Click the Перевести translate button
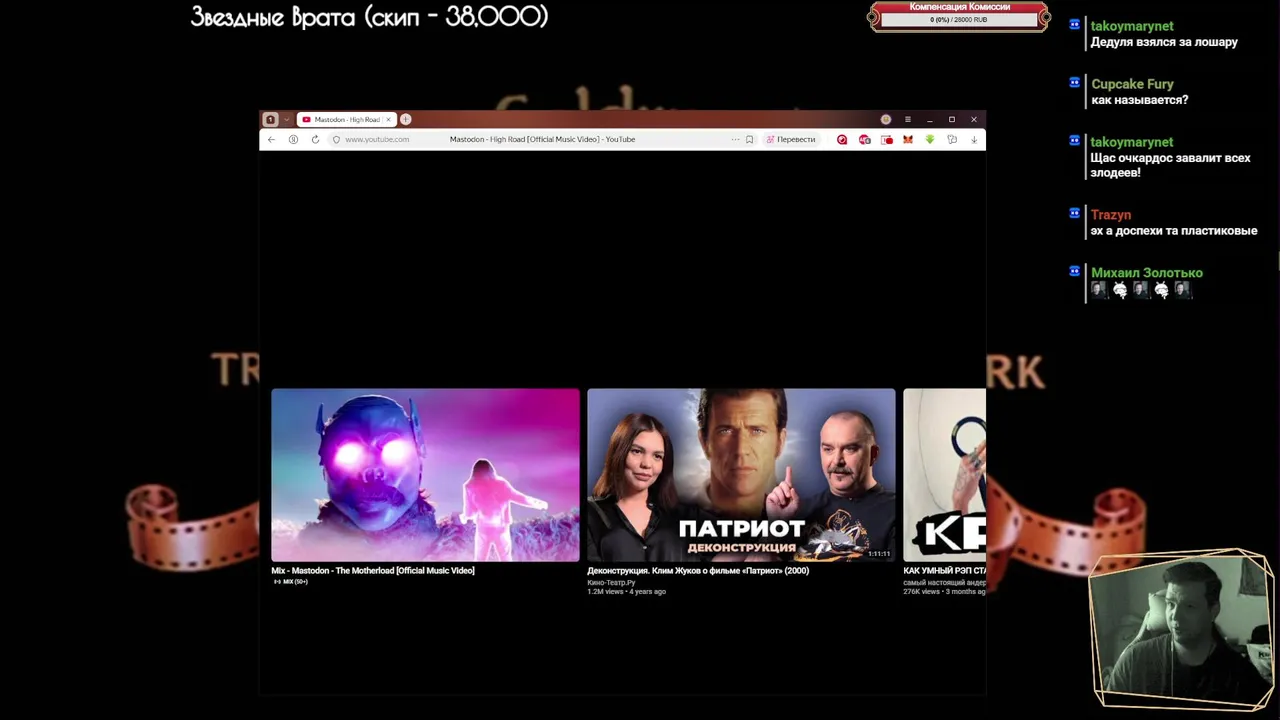The height and width of the screenshot is (720, 1280). click(791, 139)
